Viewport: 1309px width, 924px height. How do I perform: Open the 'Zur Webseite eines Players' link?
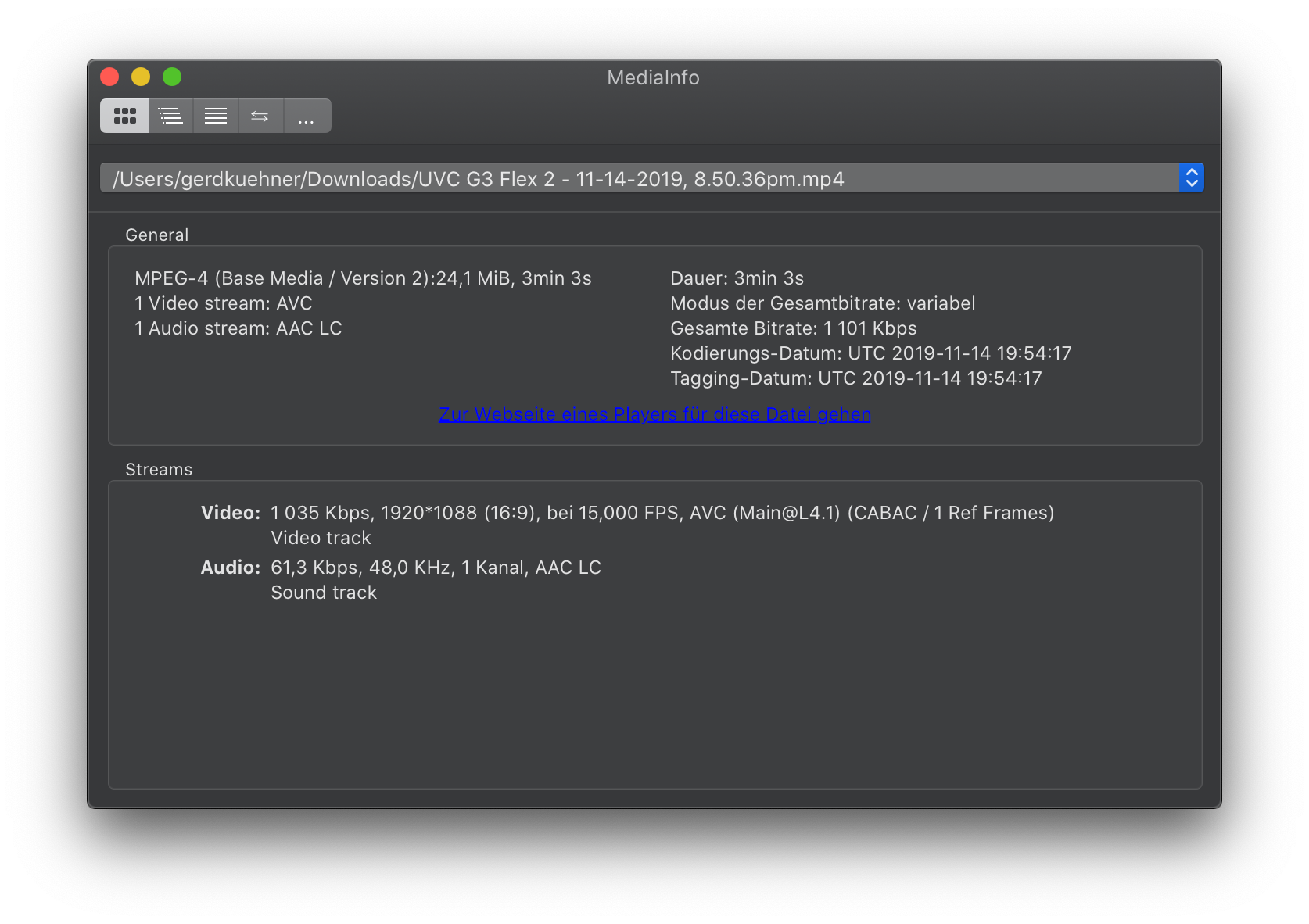pyautogui.click(x=654, y=414)
